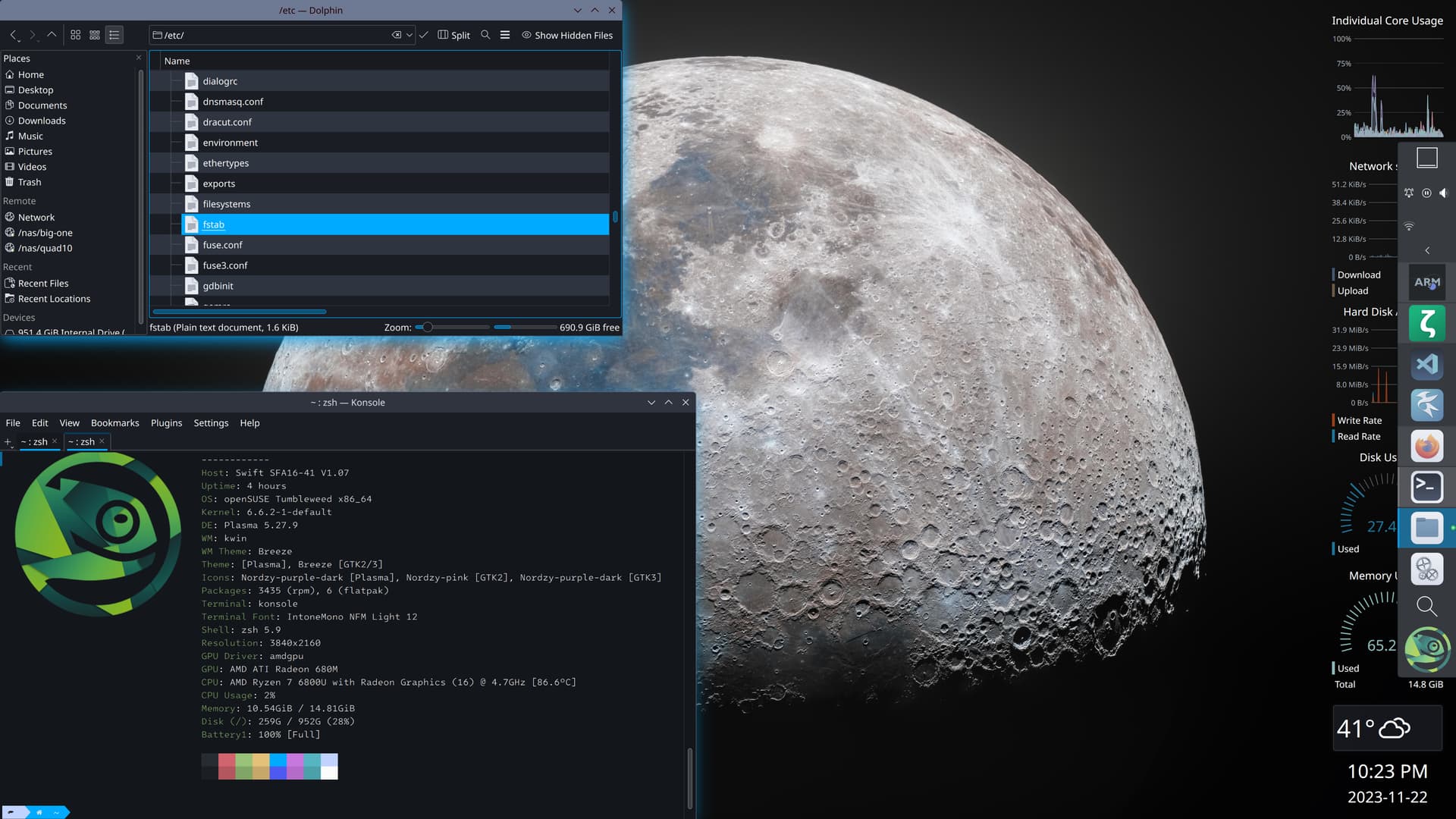Screen dimensions: 1456x819
Task: Open Dolphin hamburger menu
Action: (x=505, y=35)
